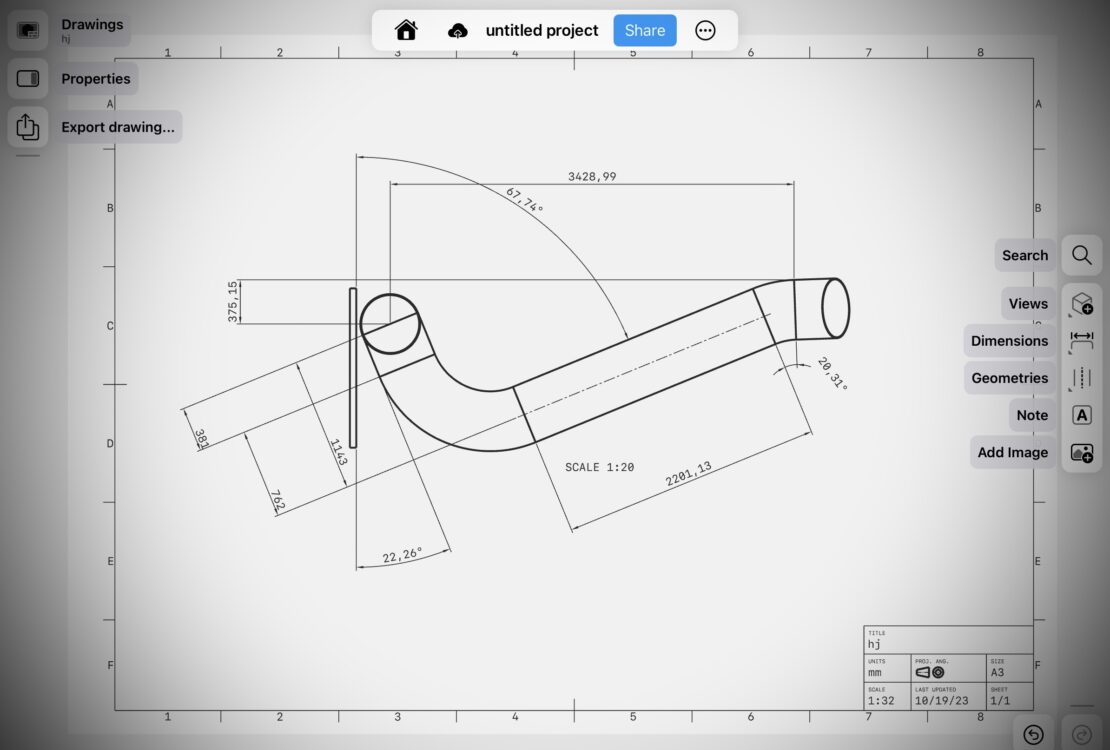The height and width of the screenshot is (750, 1110).
Task: Select the Geometries centerline icon
Action: click(1081, 378)
